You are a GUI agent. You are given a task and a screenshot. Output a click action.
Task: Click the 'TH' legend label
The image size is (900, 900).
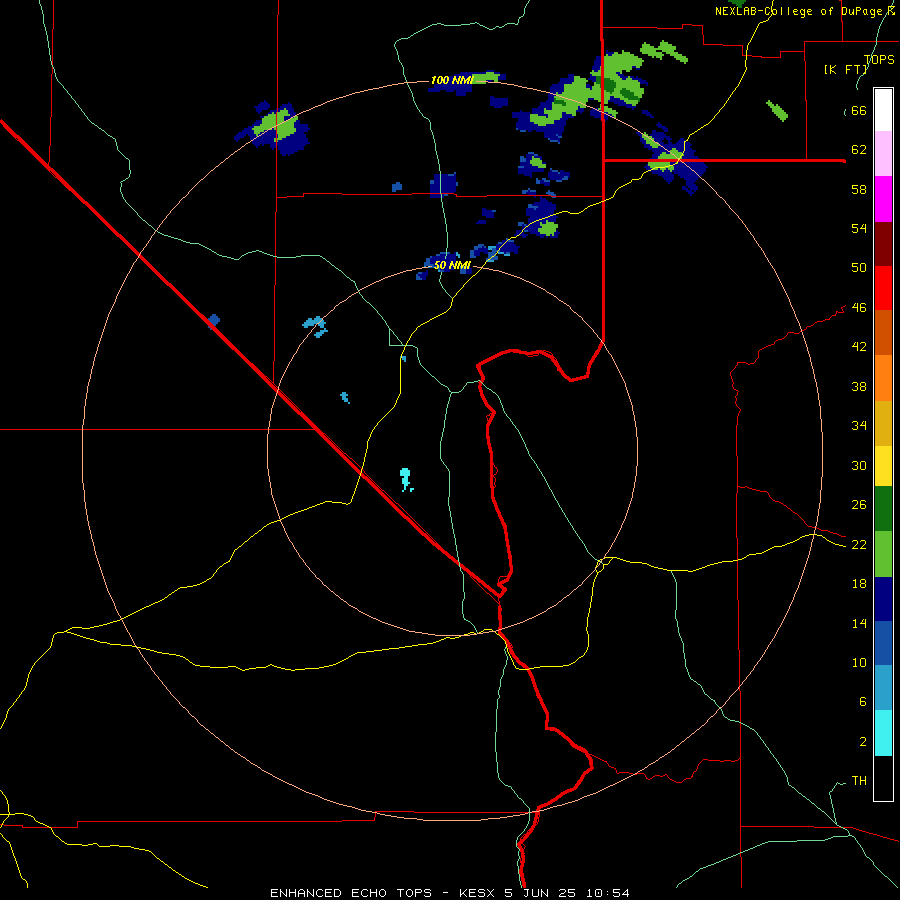[859, 780]
